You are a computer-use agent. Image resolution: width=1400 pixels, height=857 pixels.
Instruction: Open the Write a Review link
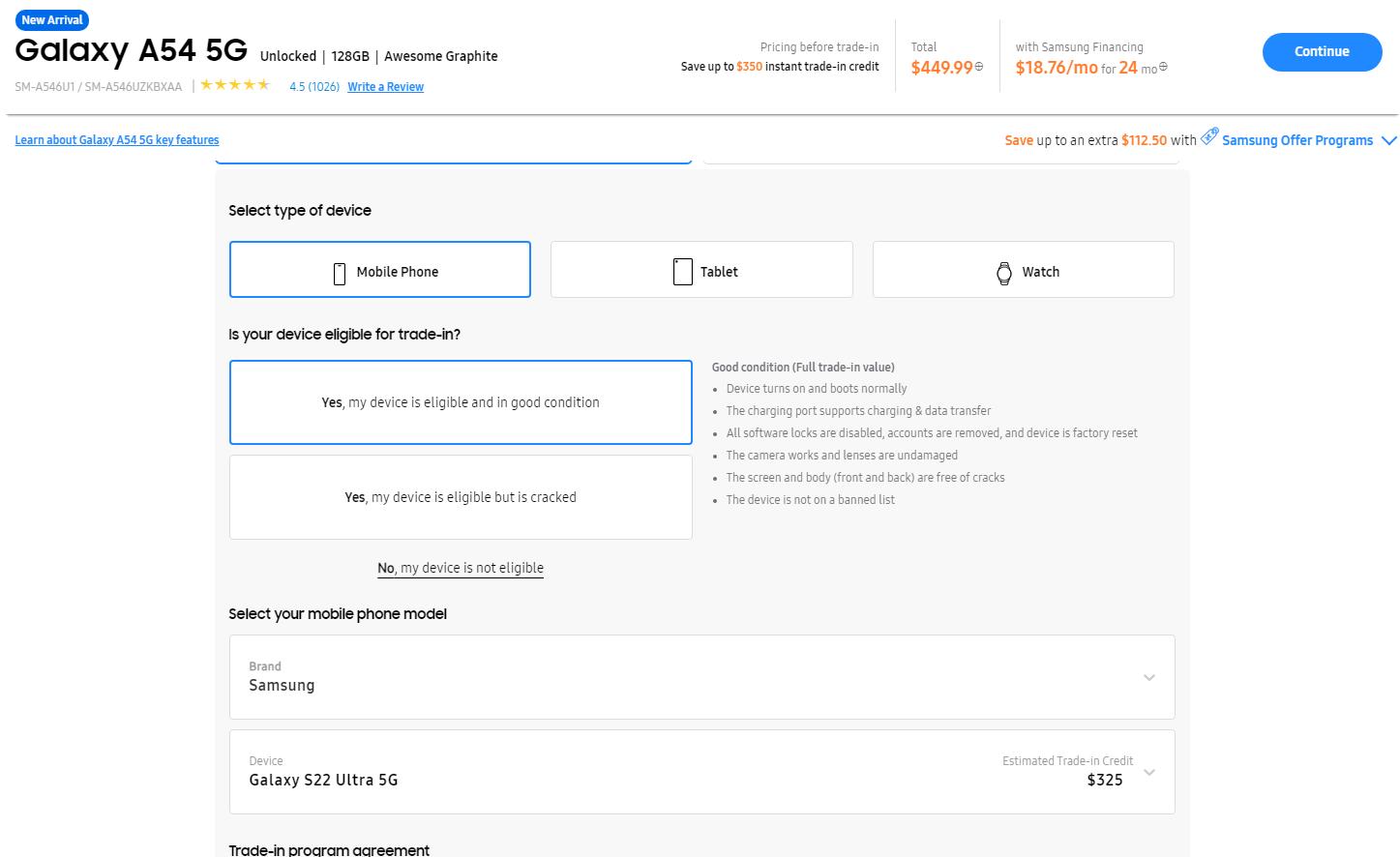point(385,87)
